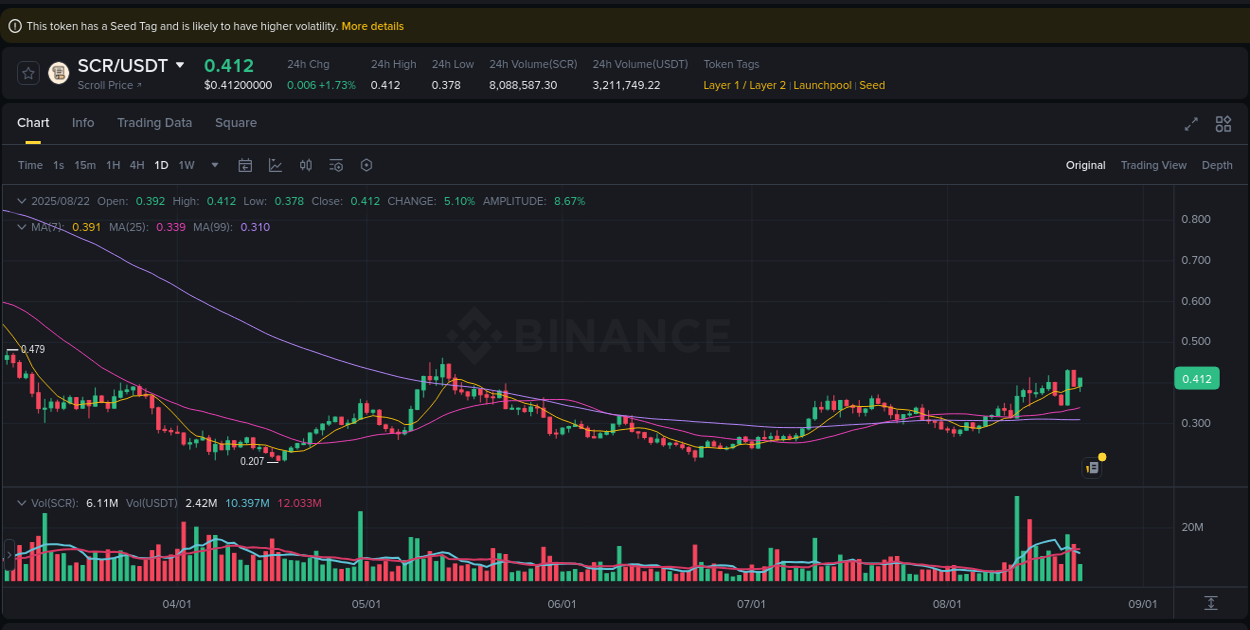Open the widgets layout grid icon
The width and height of the screenshot is (1250, 630).
[x=1223, y=124]
